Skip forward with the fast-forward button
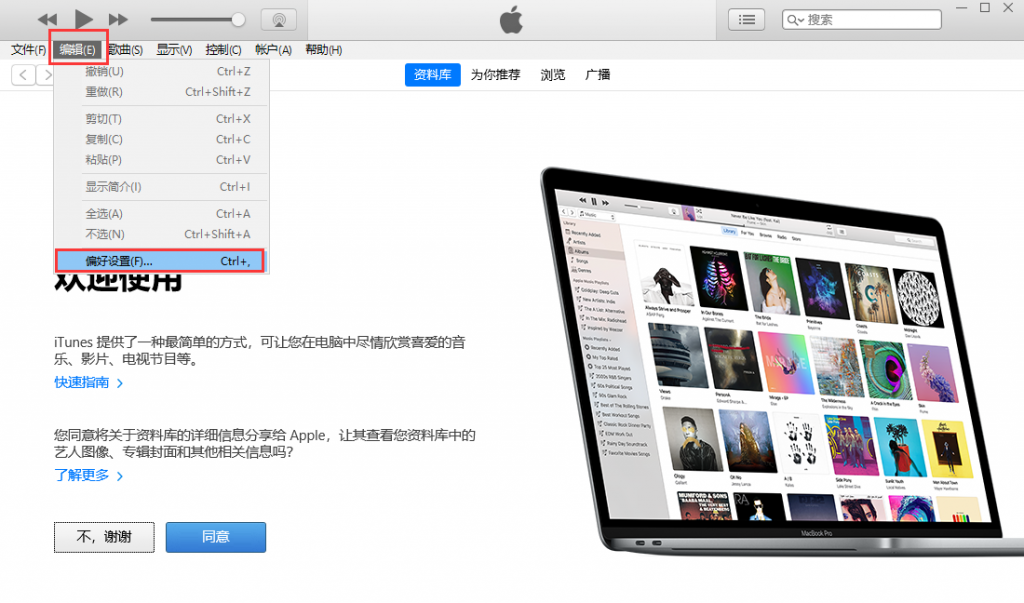Screen dimensions: 1024x603 (118, 20)
